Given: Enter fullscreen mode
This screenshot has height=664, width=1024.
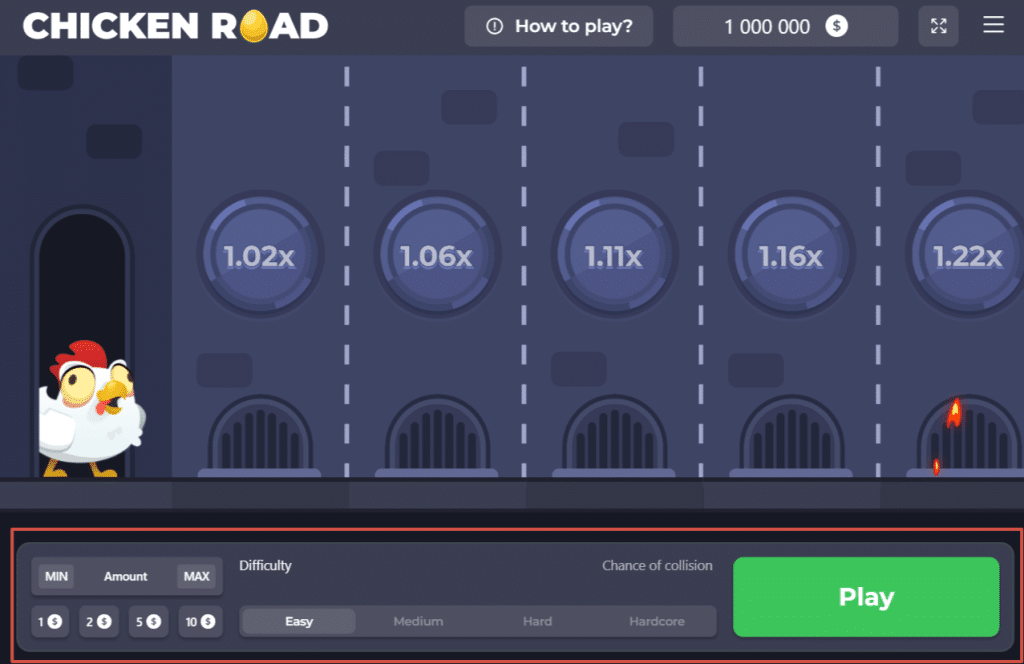Looking at the screenshot, I should click(938, 25).
